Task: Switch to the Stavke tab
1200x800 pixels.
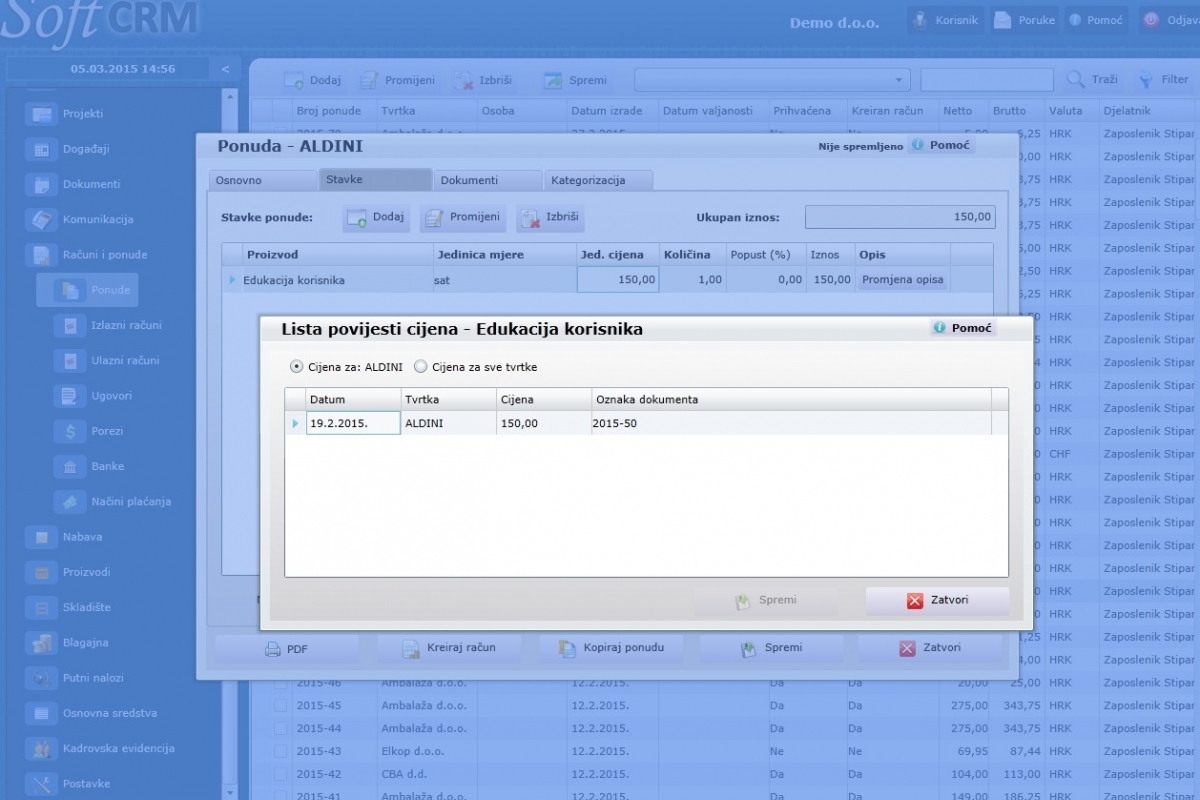Action: 376,180
